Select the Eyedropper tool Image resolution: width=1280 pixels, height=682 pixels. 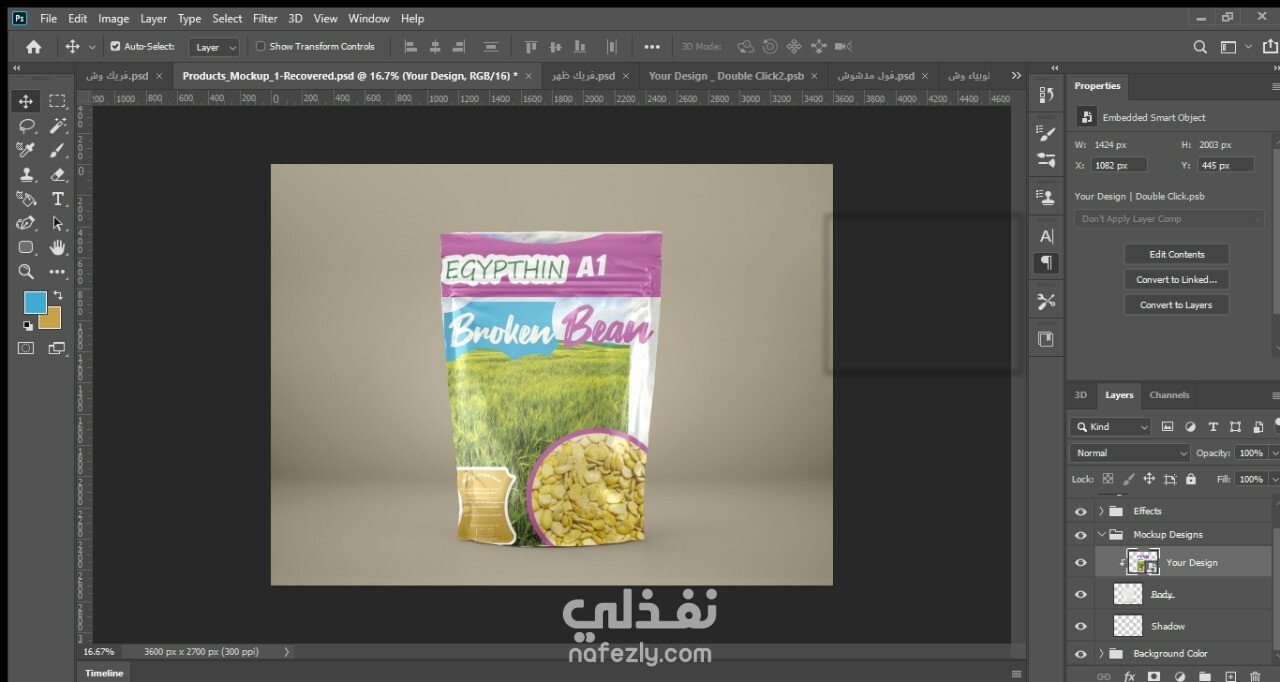pos(26,150)
